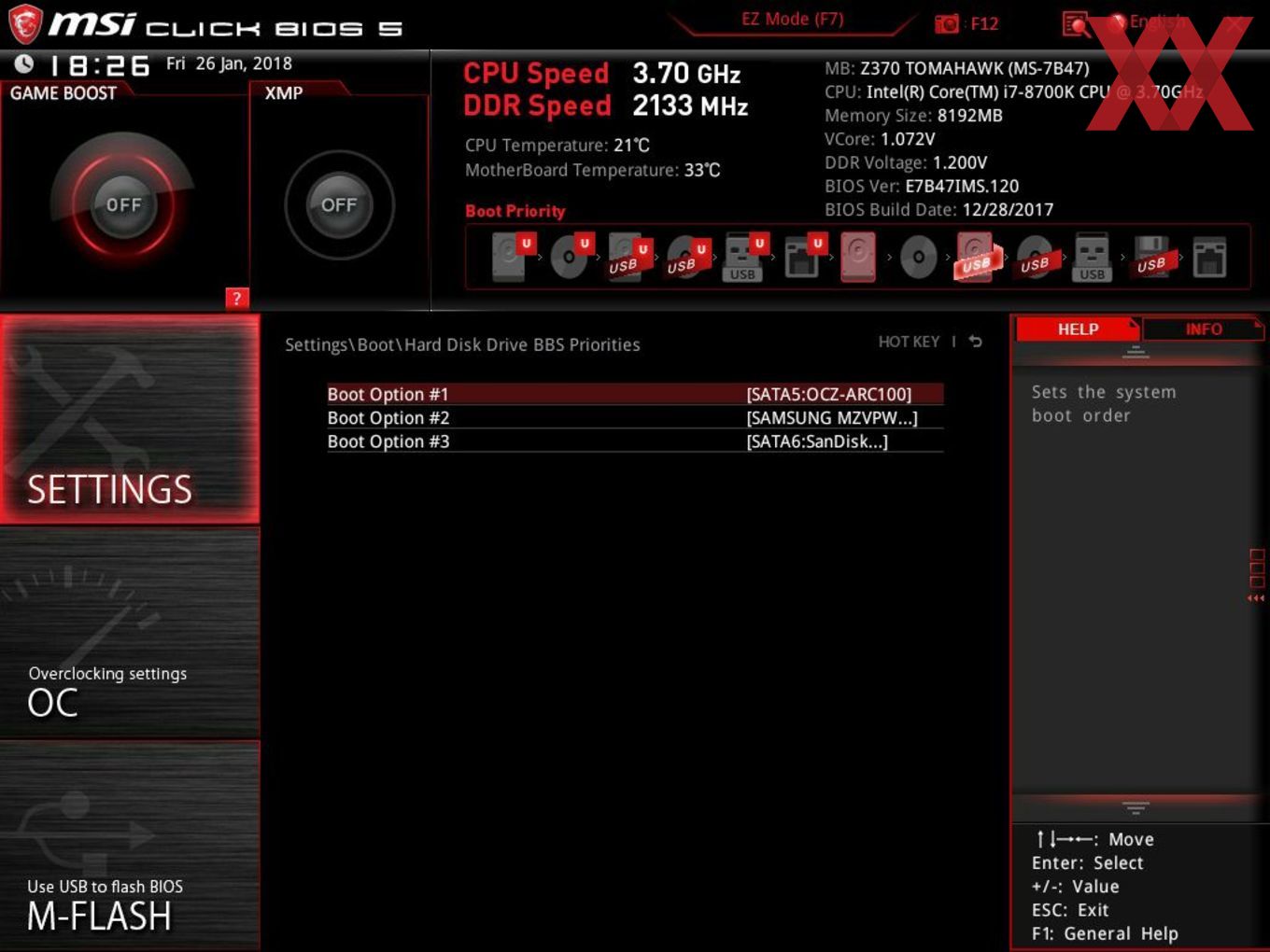Select the UEFI CD/DVD boot icon
The width and height of the screenshot is (1270, 952).
(x=571, y=257)
